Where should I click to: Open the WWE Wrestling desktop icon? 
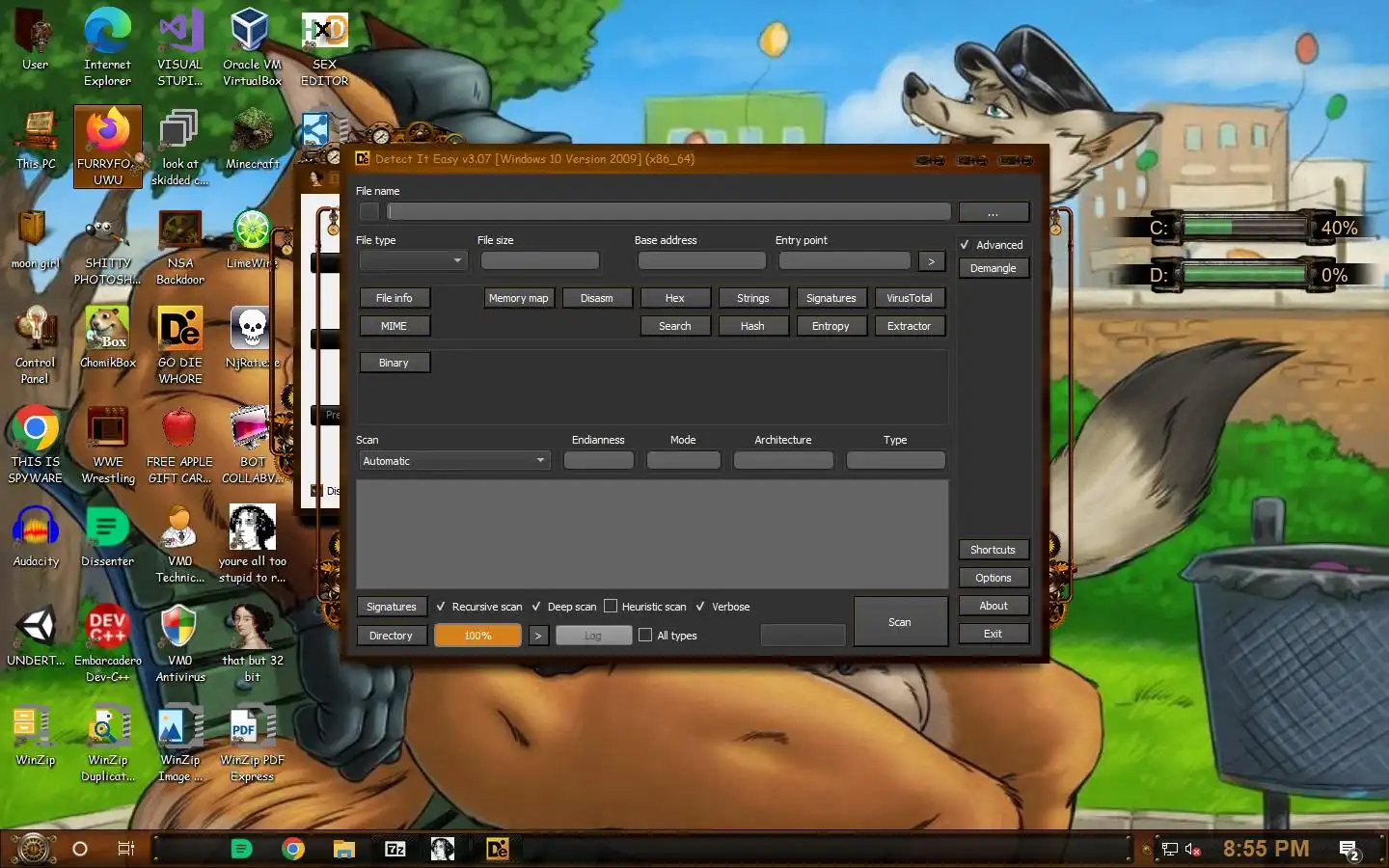(108, 445)
